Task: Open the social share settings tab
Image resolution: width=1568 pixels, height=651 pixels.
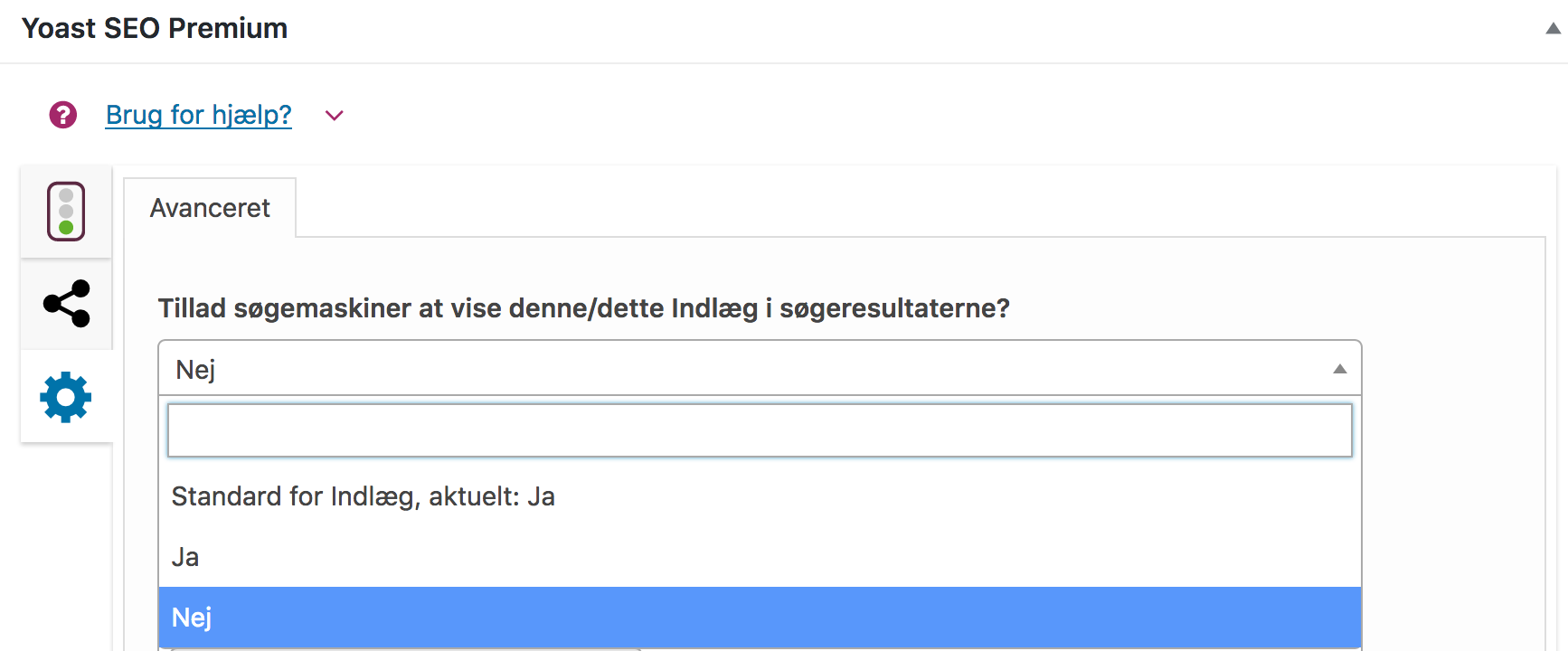Action: point(66,304)
